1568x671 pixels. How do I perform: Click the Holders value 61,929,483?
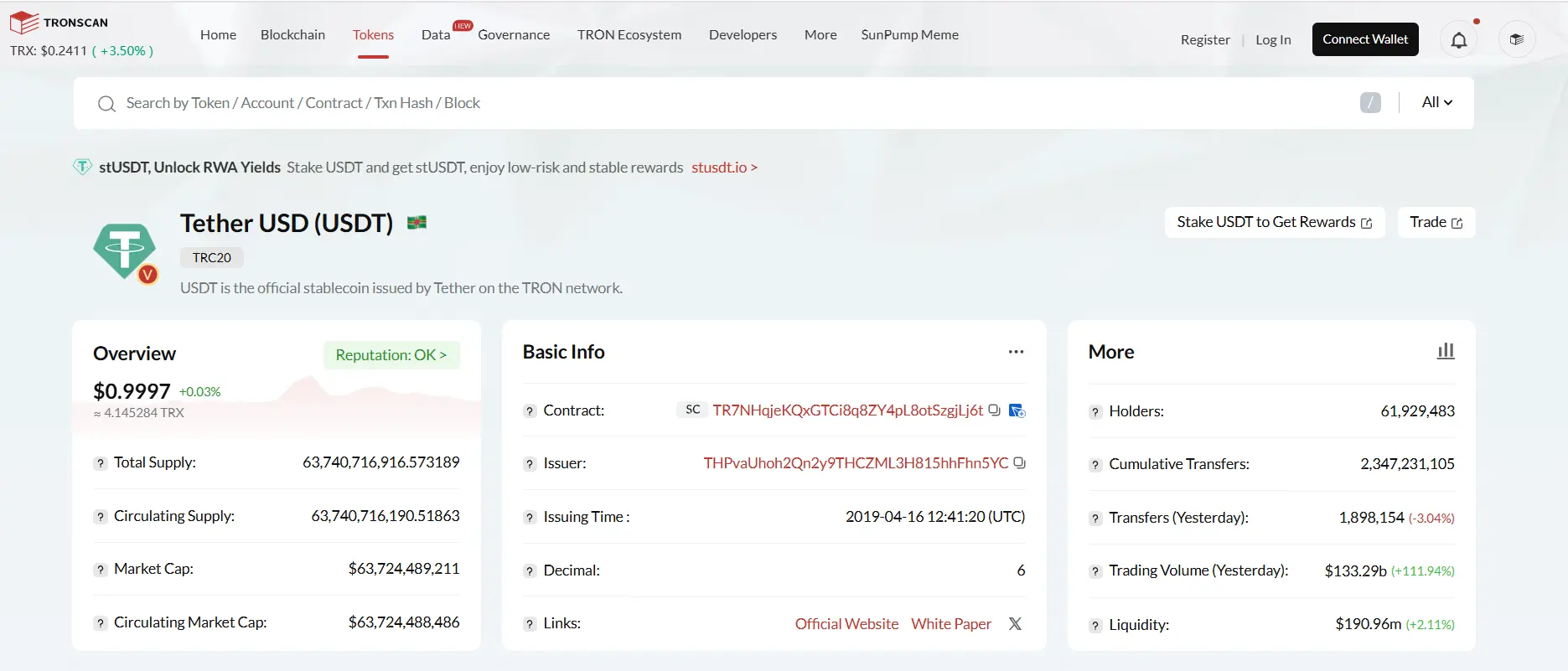(x=1417, y=411)
